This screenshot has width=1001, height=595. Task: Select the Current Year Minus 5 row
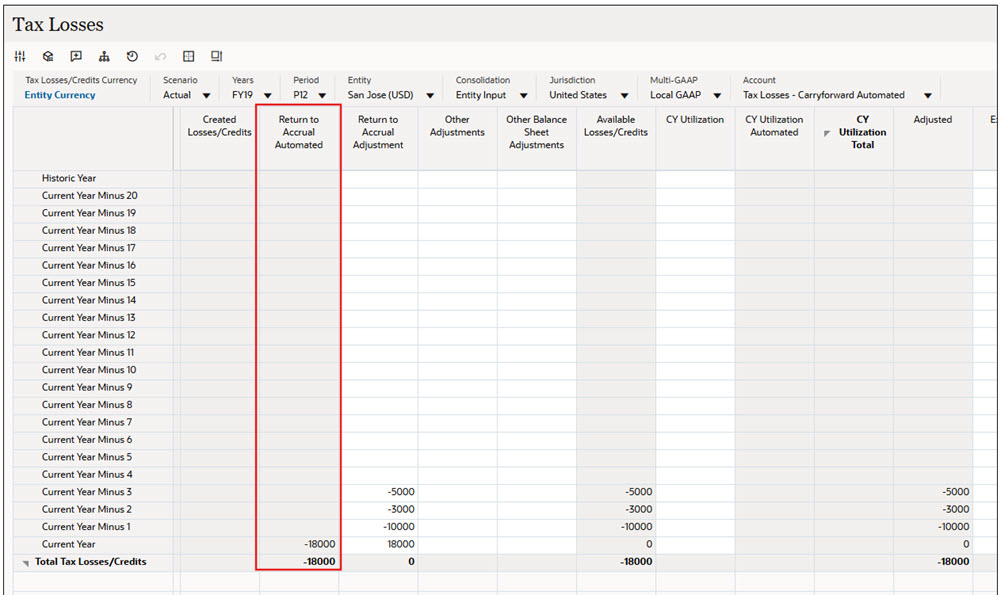coord(87,457)
